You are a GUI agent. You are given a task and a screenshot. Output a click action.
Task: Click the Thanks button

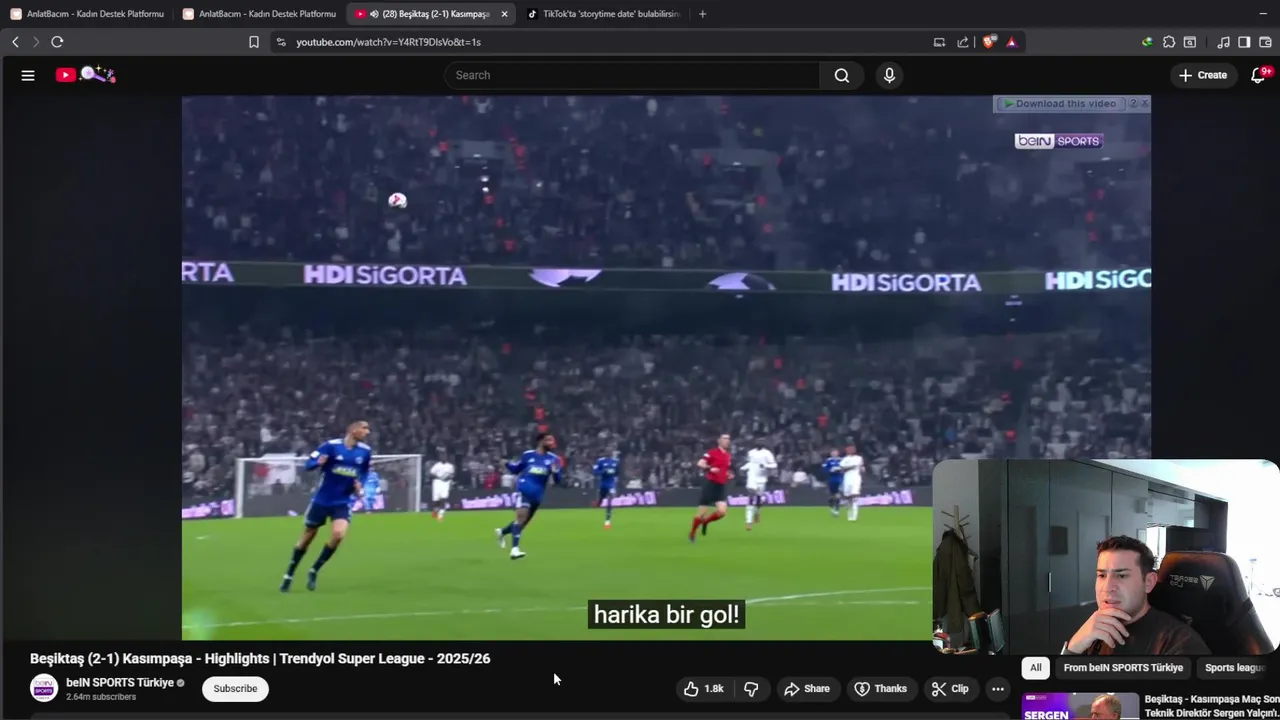click(880, 689)
